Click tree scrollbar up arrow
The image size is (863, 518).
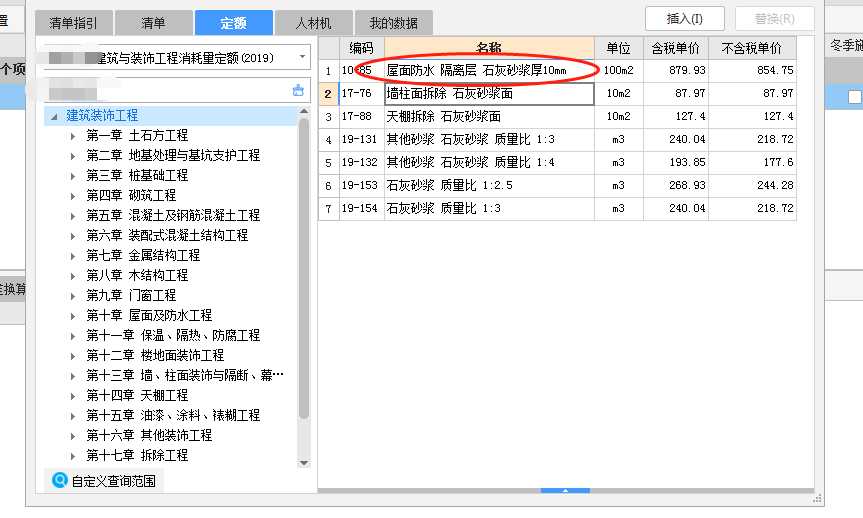tap(304, 112)
